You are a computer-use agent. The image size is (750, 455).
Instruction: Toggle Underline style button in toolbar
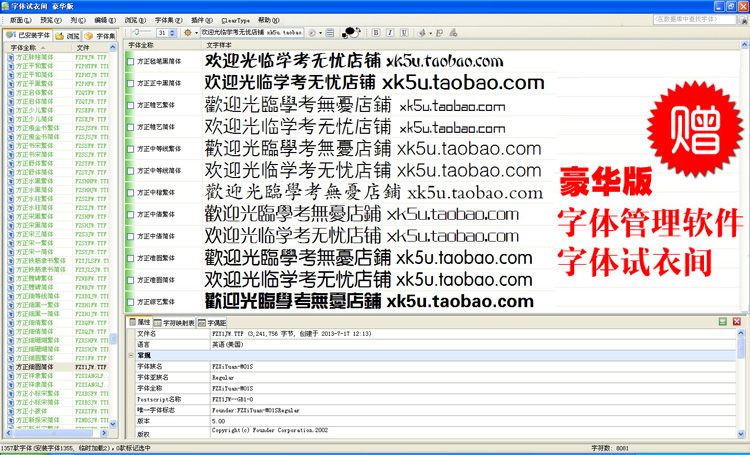point(404,33)
